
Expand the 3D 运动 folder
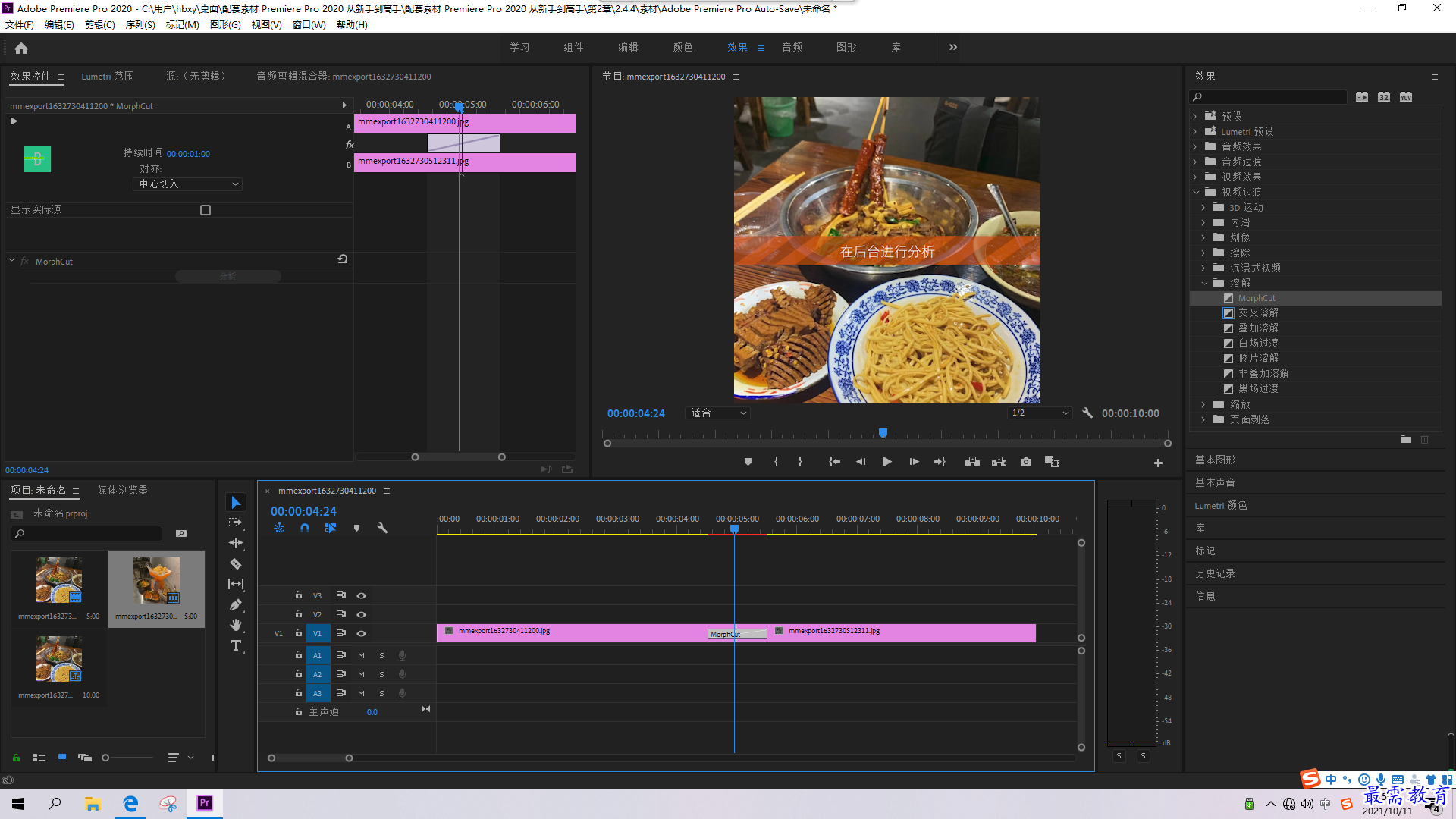click(1203, 207)
